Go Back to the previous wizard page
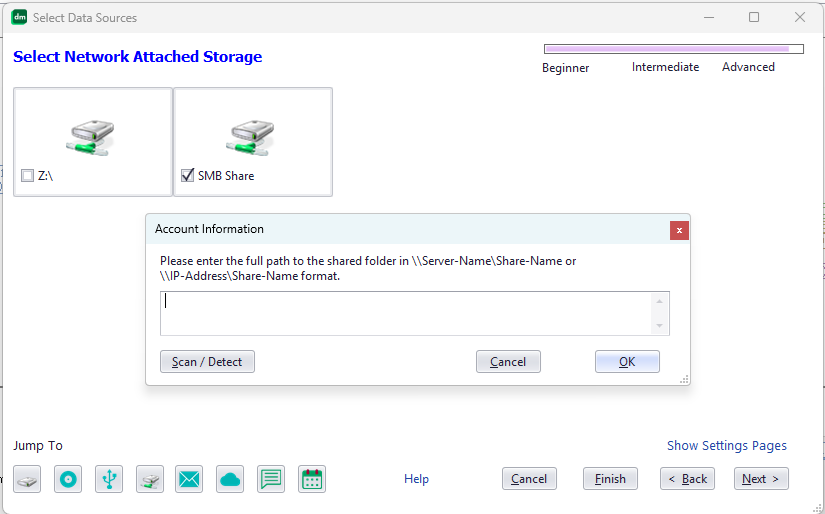This screenshot has width=825, height=514. click(688, 479)
